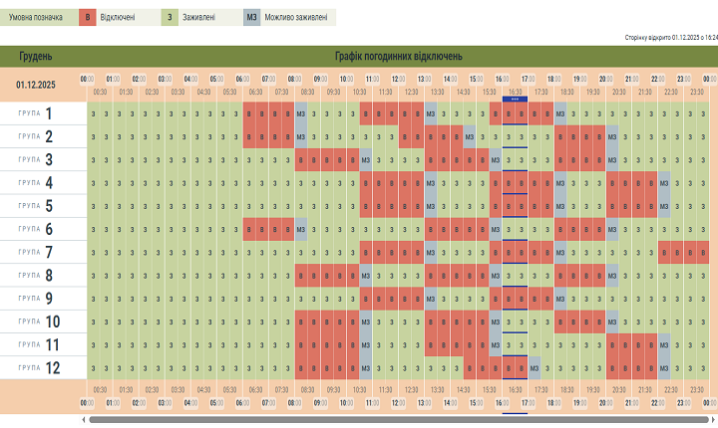Viewport: 718px width, 428px height.
Task: Click the gray МЗ legend swatch
Action: [x=252, y=17]
